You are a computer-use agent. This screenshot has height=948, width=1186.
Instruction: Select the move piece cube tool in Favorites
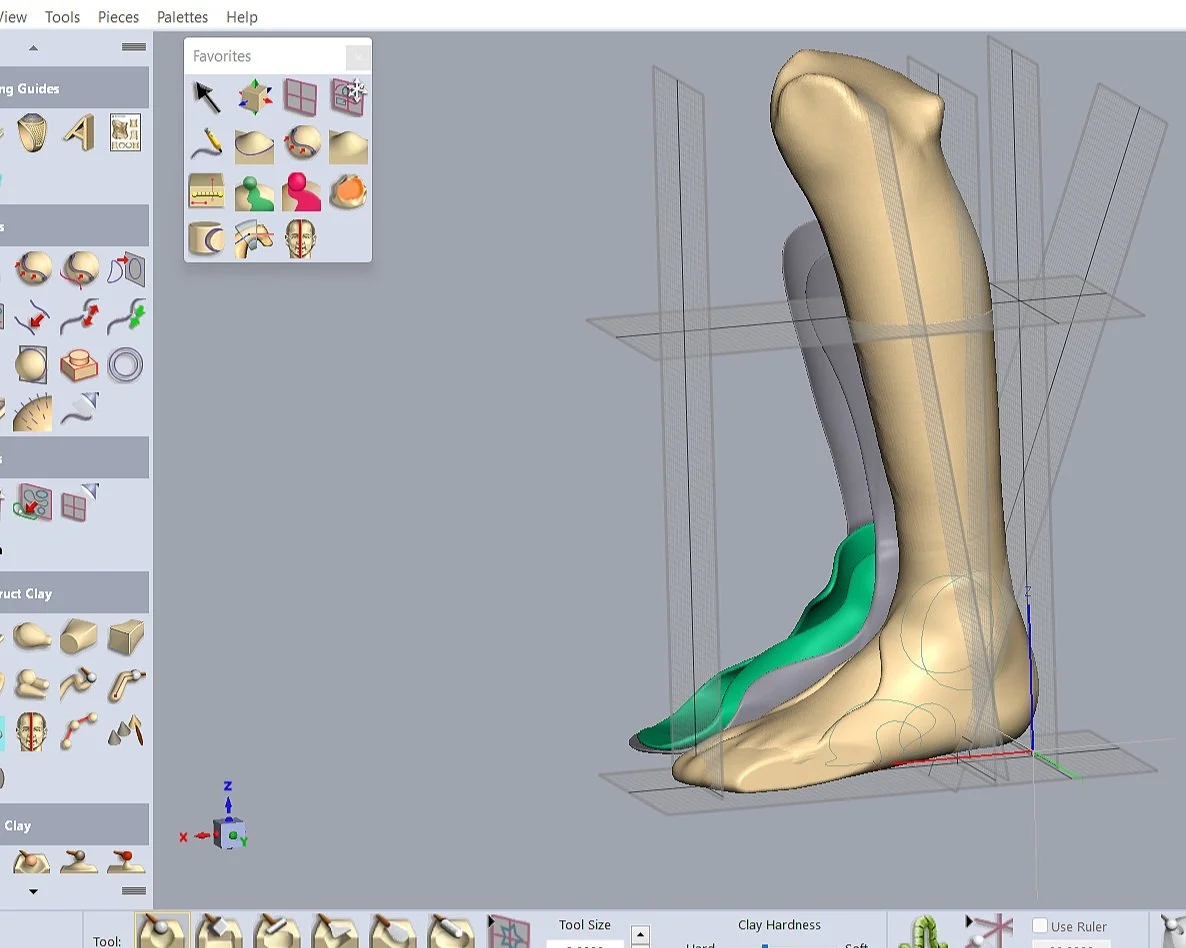tap(253, 95)
